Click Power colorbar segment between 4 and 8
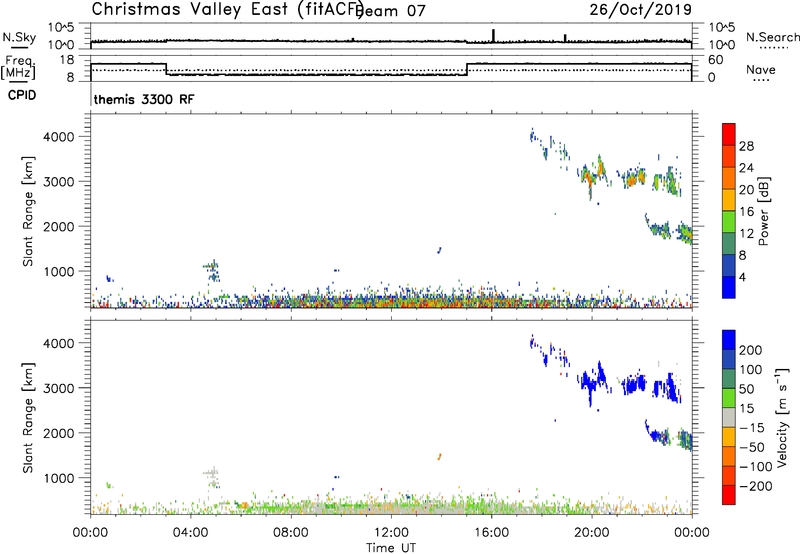 coord(729,265)
